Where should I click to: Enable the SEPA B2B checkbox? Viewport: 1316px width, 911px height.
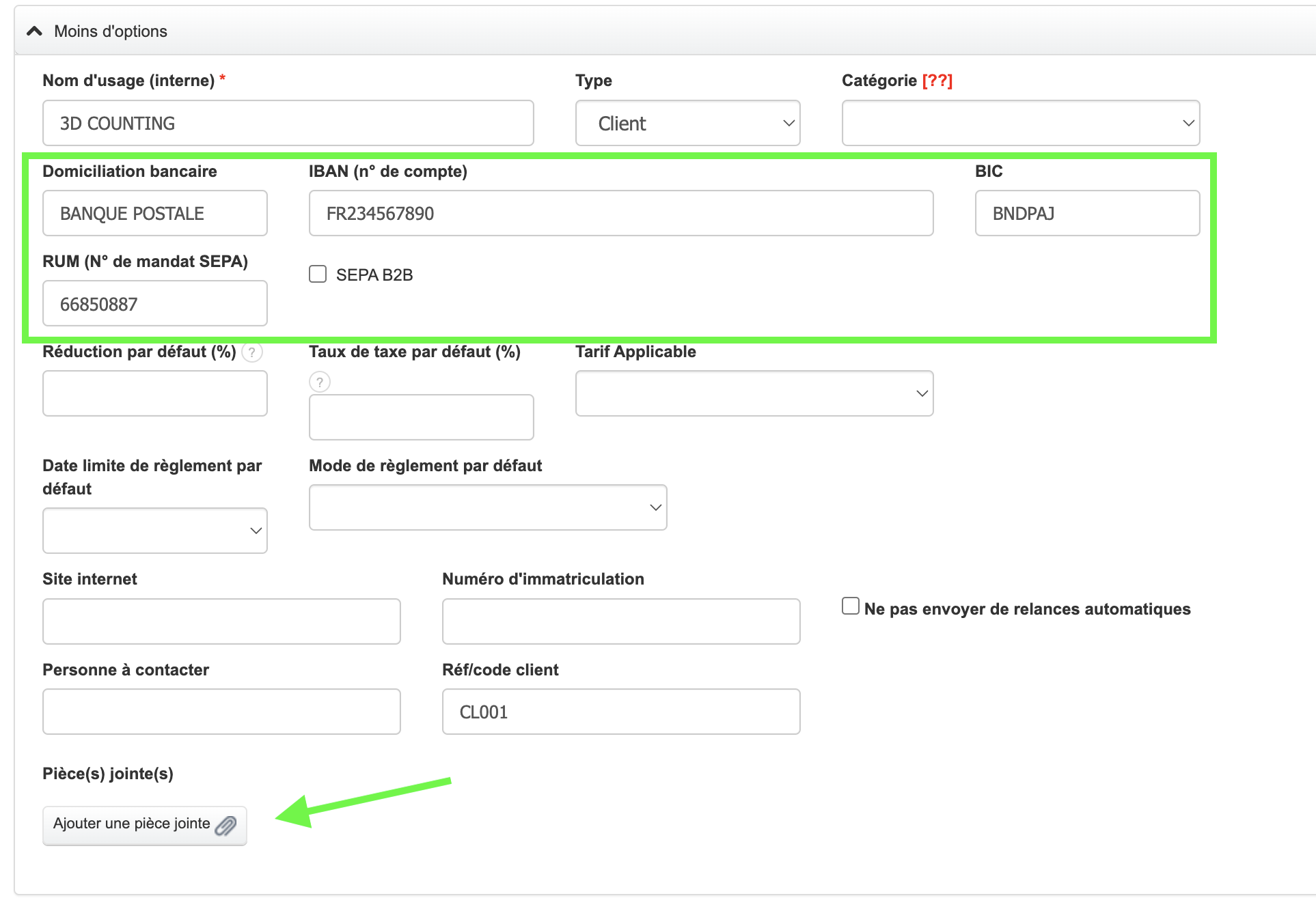(x=317, y=274)
